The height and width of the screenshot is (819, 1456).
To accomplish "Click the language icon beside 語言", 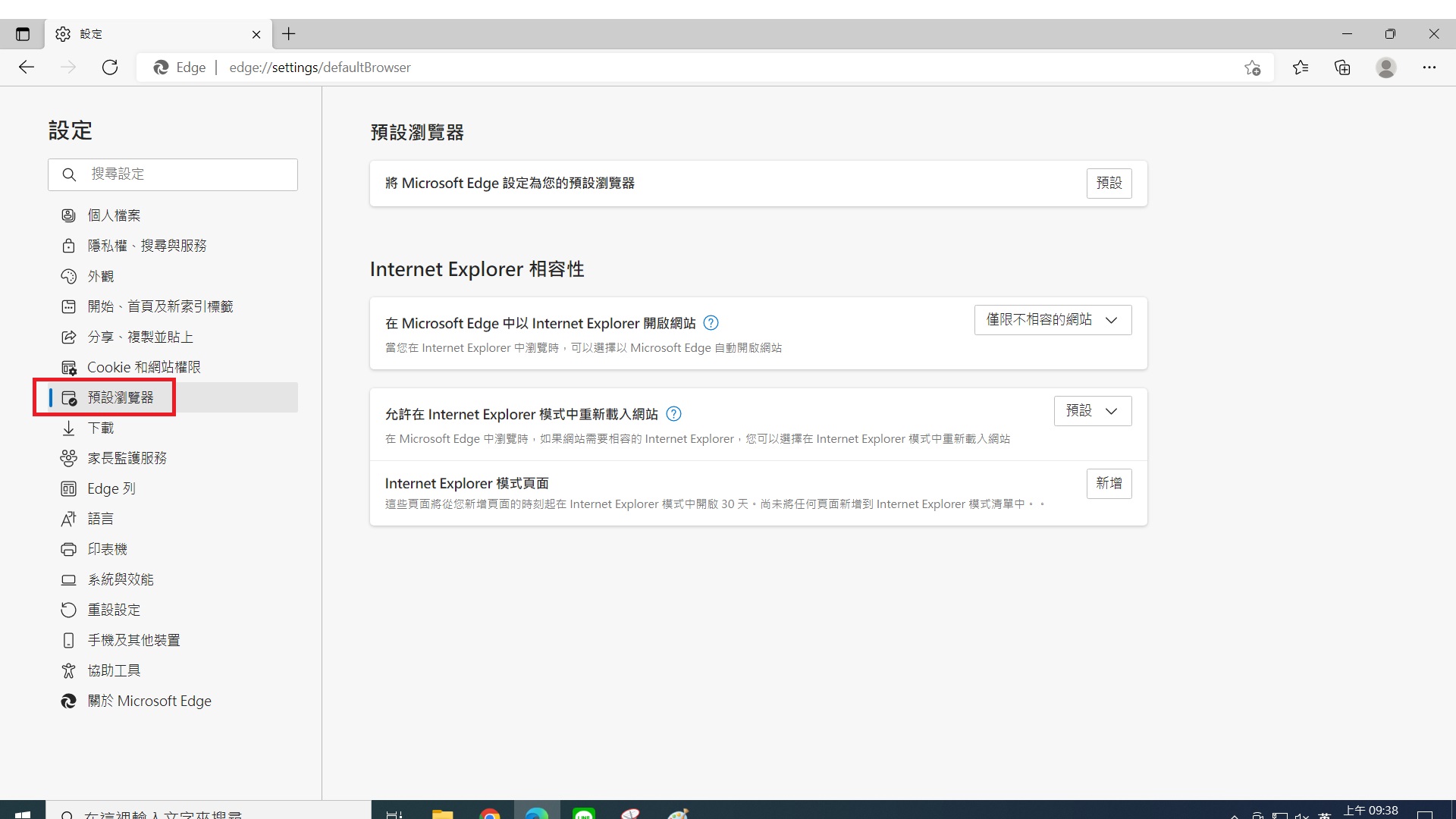I will coord(68,519).
